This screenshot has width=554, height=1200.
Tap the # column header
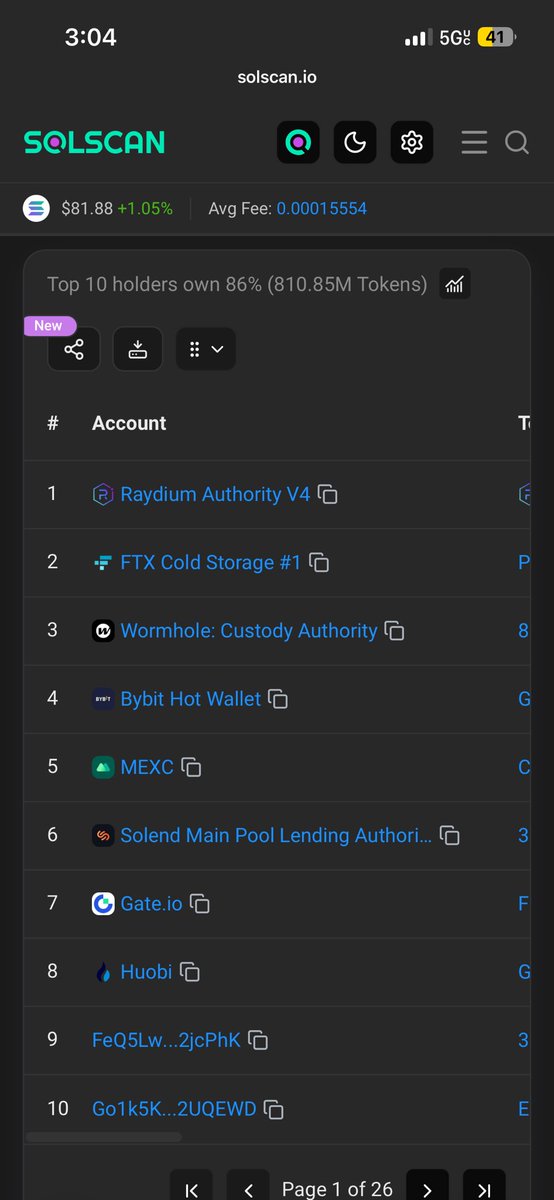point(53,423)
